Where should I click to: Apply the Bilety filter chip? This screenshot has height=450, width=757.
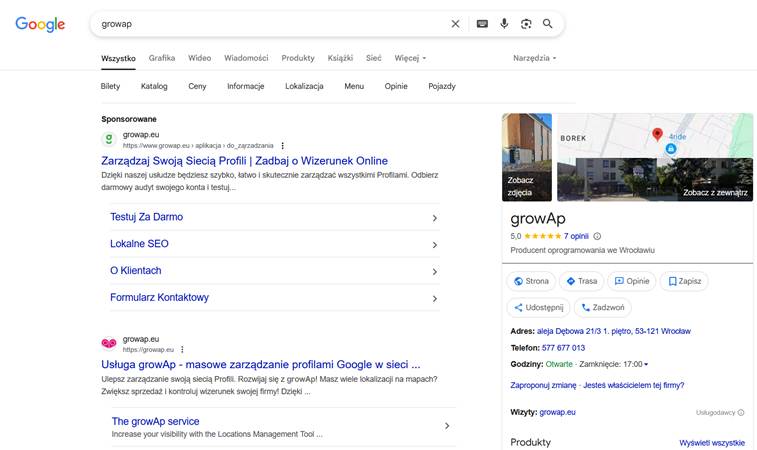click(x=110, y=86)
